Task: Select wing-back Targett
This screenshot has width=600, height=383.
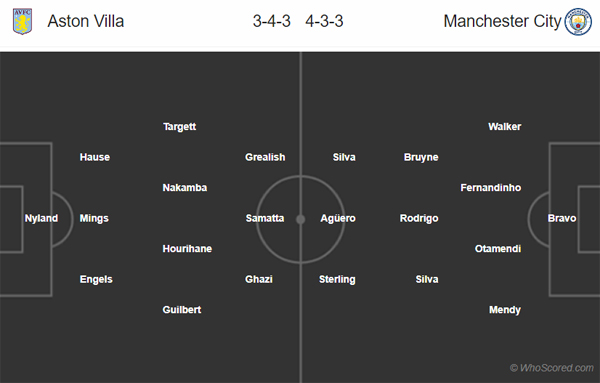Action: click(x=179, y=127)
